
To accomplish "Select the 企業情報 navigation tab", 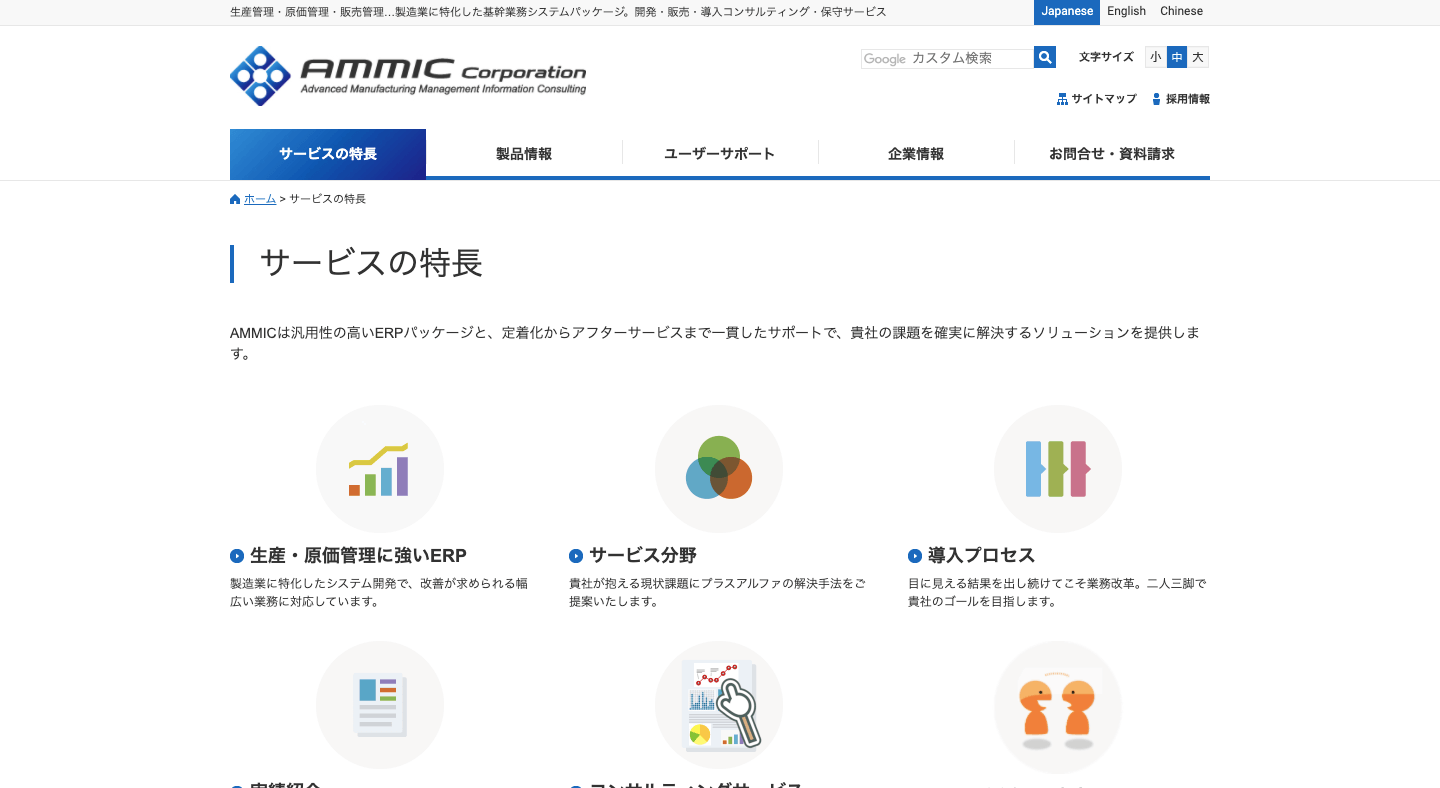I will click(916, 154).
